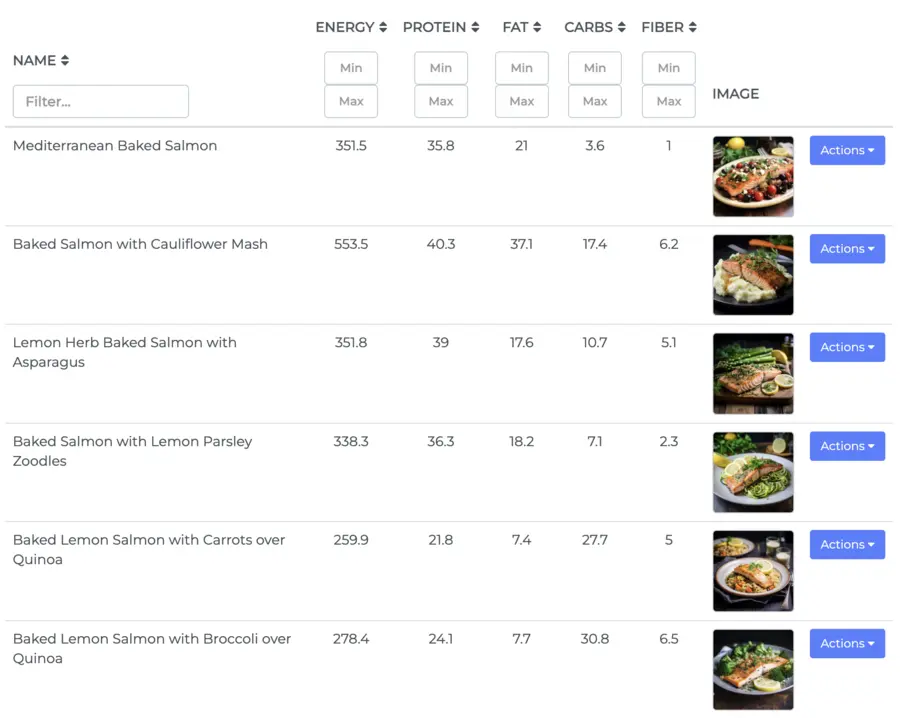Expand Actions for Baked Salmon with Cauliflower Mash

point(846,249)
